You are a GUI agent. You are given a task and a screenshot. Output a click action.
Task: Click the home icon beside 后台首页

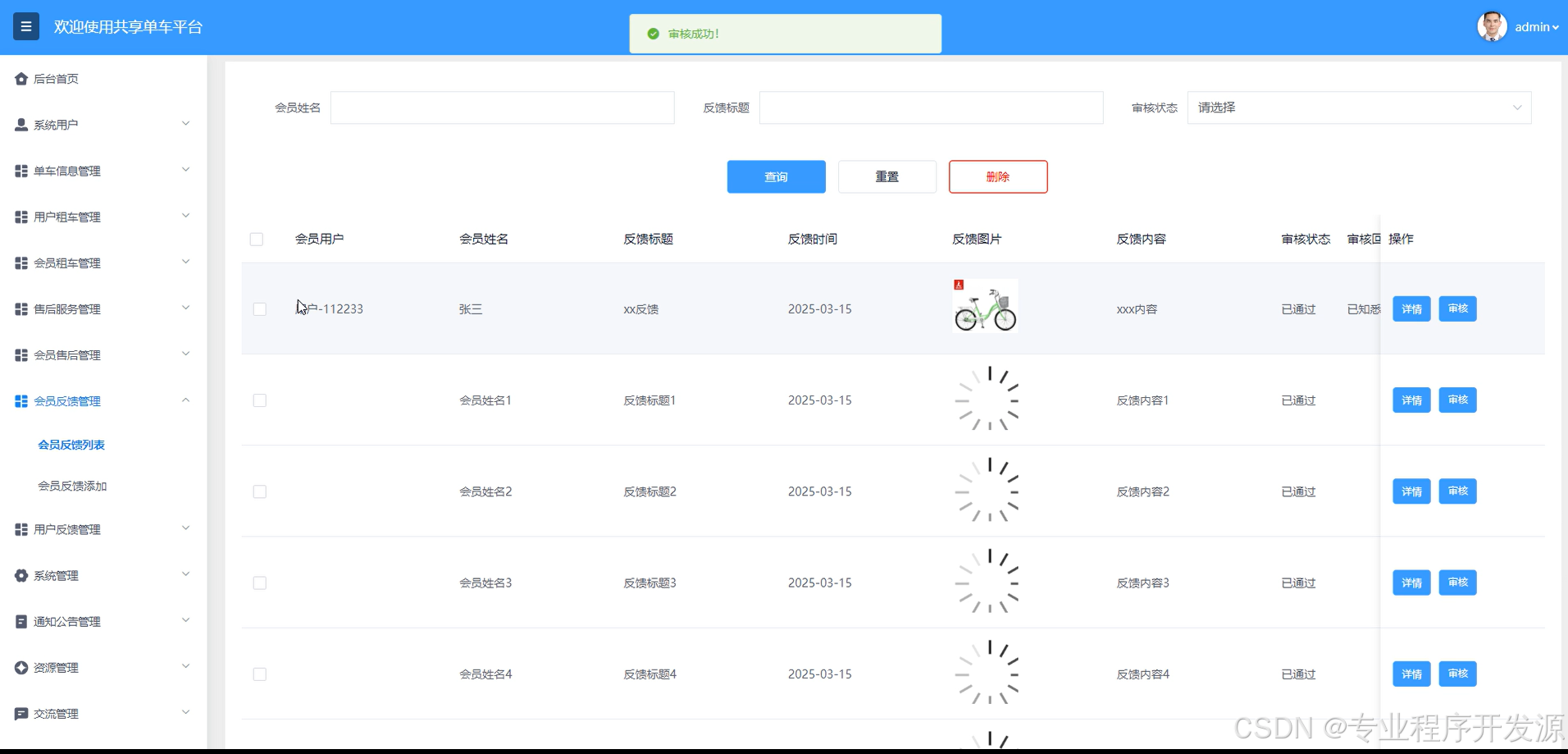coord(21,79)
